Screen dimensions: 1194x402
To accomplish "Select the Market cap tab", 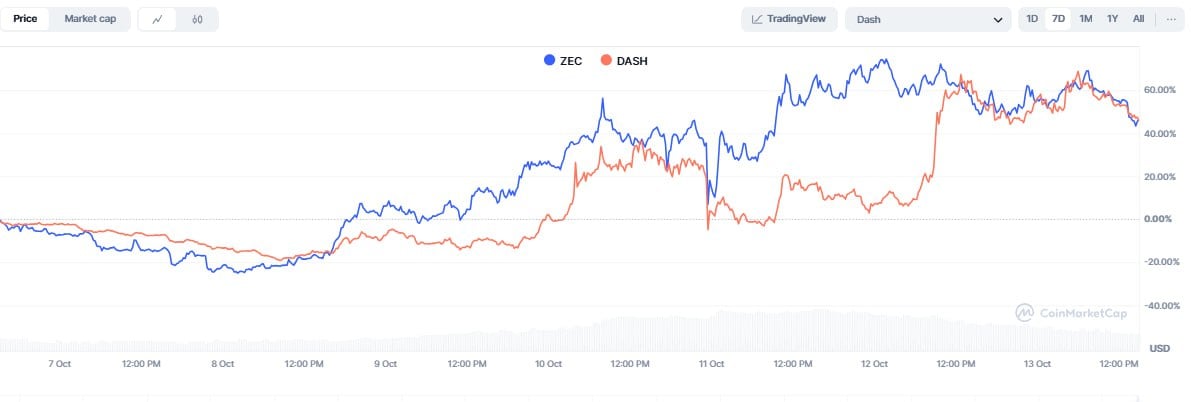I will (89, 19).
